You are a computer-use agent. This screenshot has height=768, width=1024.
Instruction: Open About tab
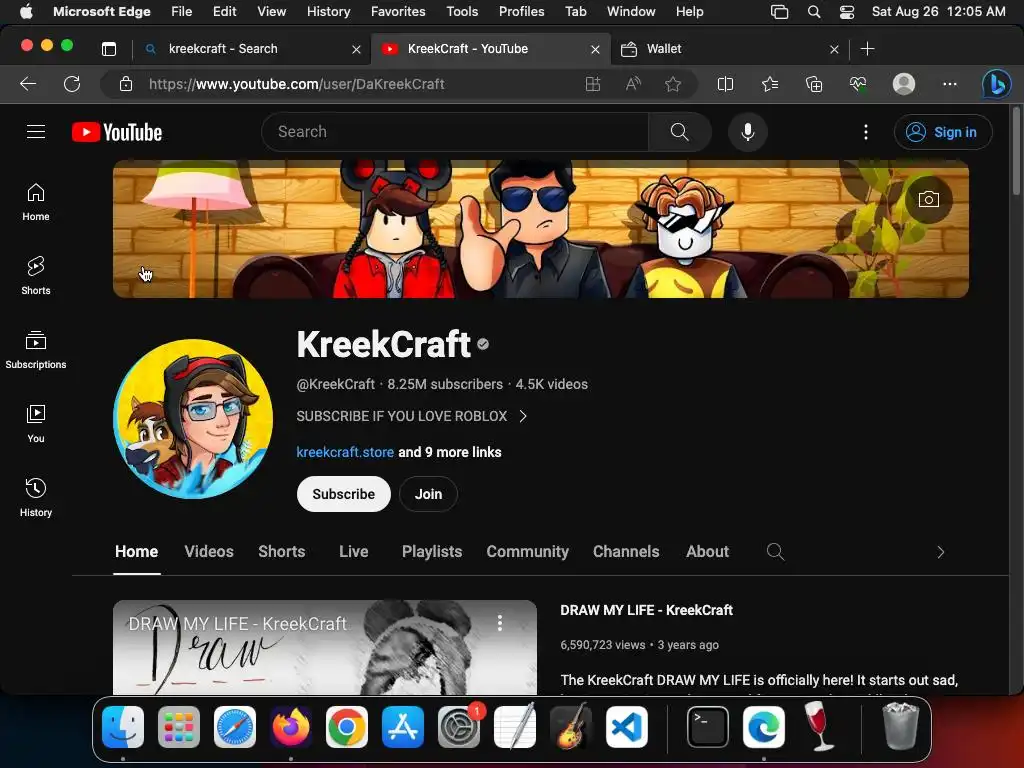point(707,552)
